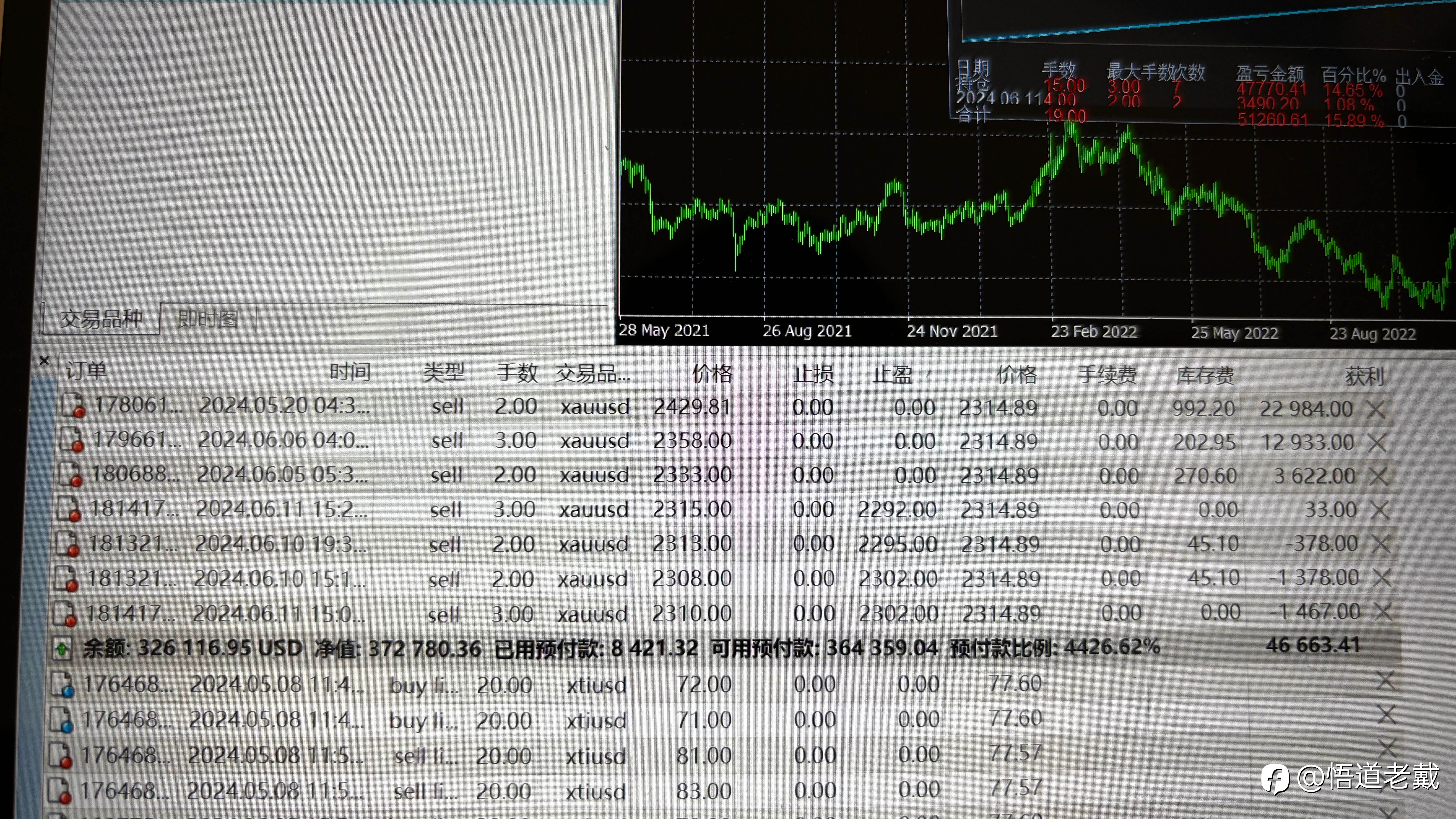The width and height of the screenshot is (1456, 819).
Task: Click chart date label 25 May 2022
Action: click(x=1235, y=333)
